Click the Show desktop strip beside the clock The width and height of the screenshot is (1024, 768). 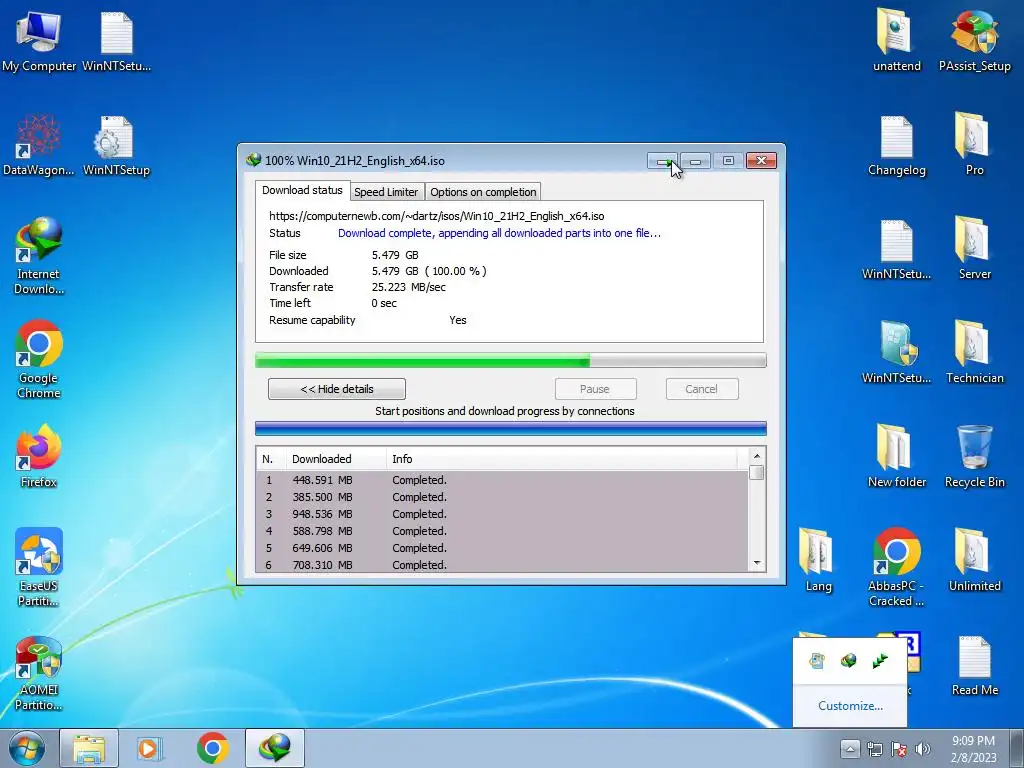click(x=1017, y=748)
